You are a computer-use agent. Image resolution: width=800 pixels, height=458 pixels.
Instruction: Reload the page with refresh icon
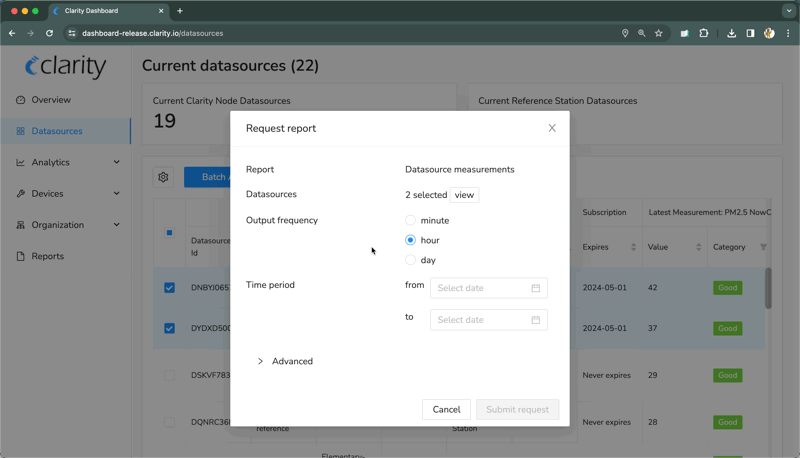point(49,33)
